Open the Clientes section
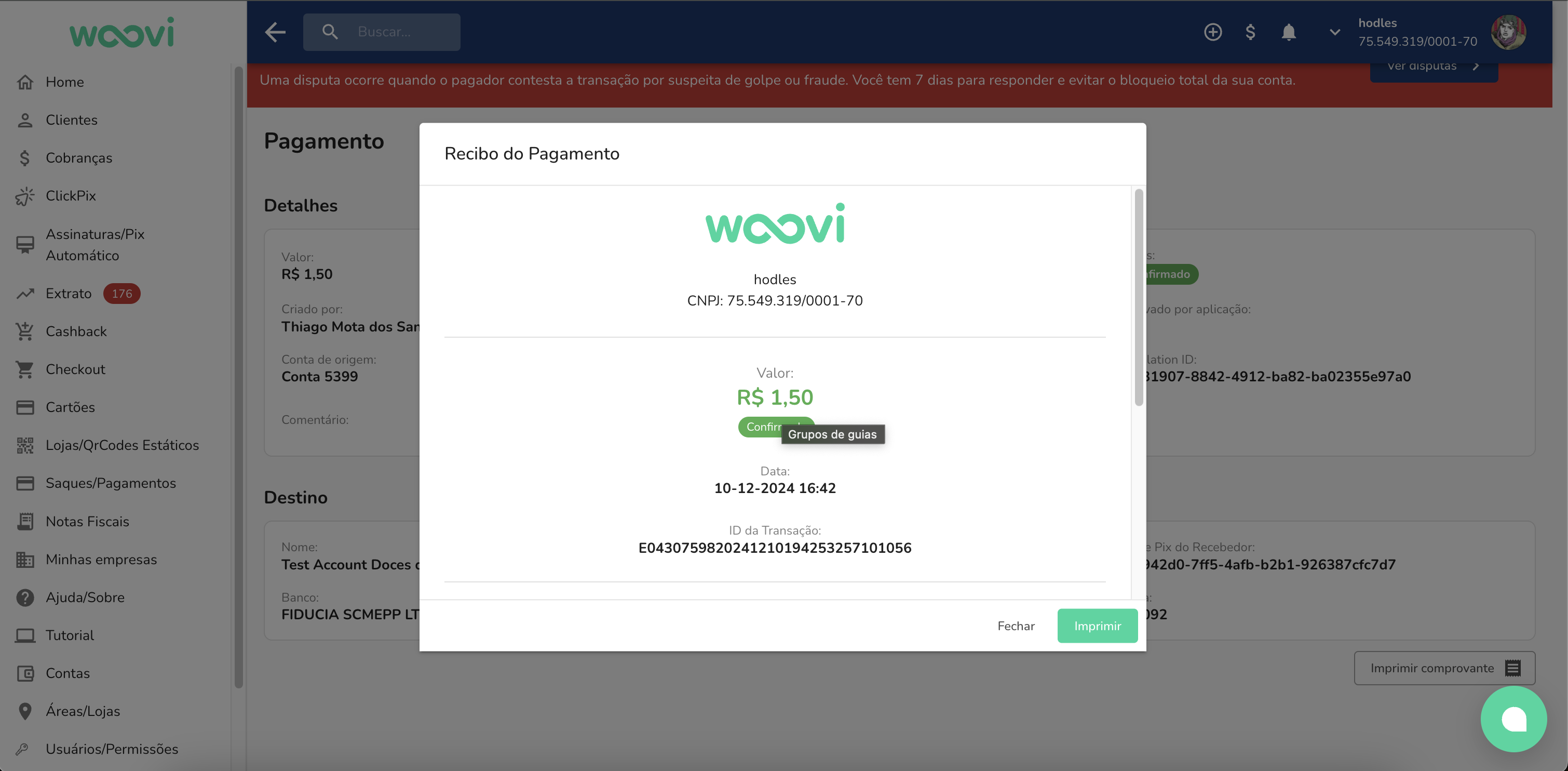Image resolution: width=1568 pixels, height=771 pixels. [71, 119]
